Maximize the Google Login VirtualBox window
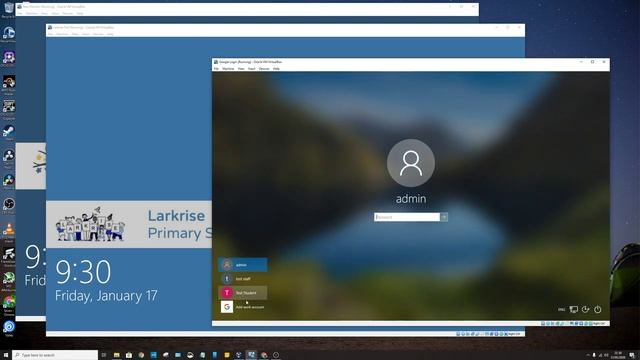This screenshot has width=640, height=360. [x=592, y=62]
